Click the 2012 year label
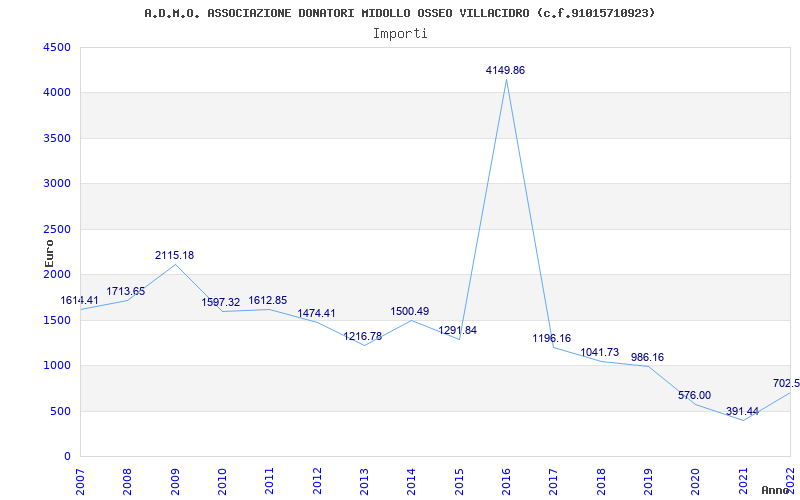Viewport: 800px width, 500px height. coord(317,481)
